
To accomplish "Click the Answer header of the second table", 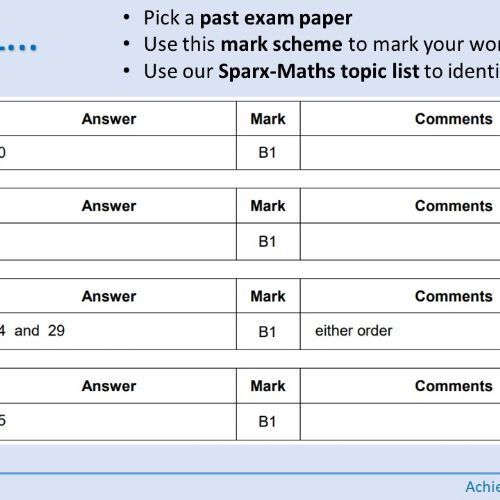I will coord(109,206).
